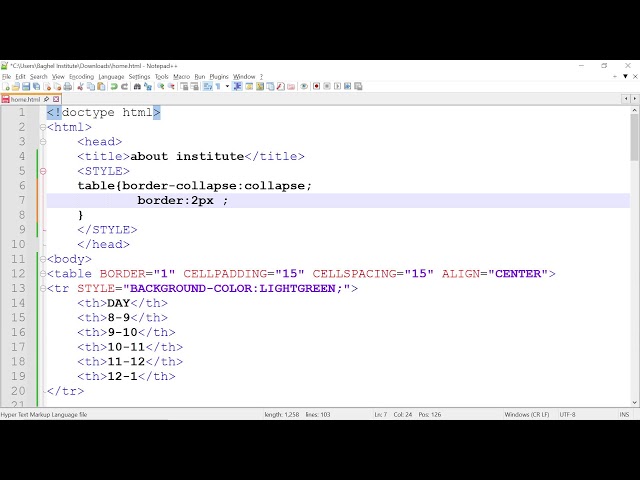Collapse the head fold on line 3

pos(43,142)
